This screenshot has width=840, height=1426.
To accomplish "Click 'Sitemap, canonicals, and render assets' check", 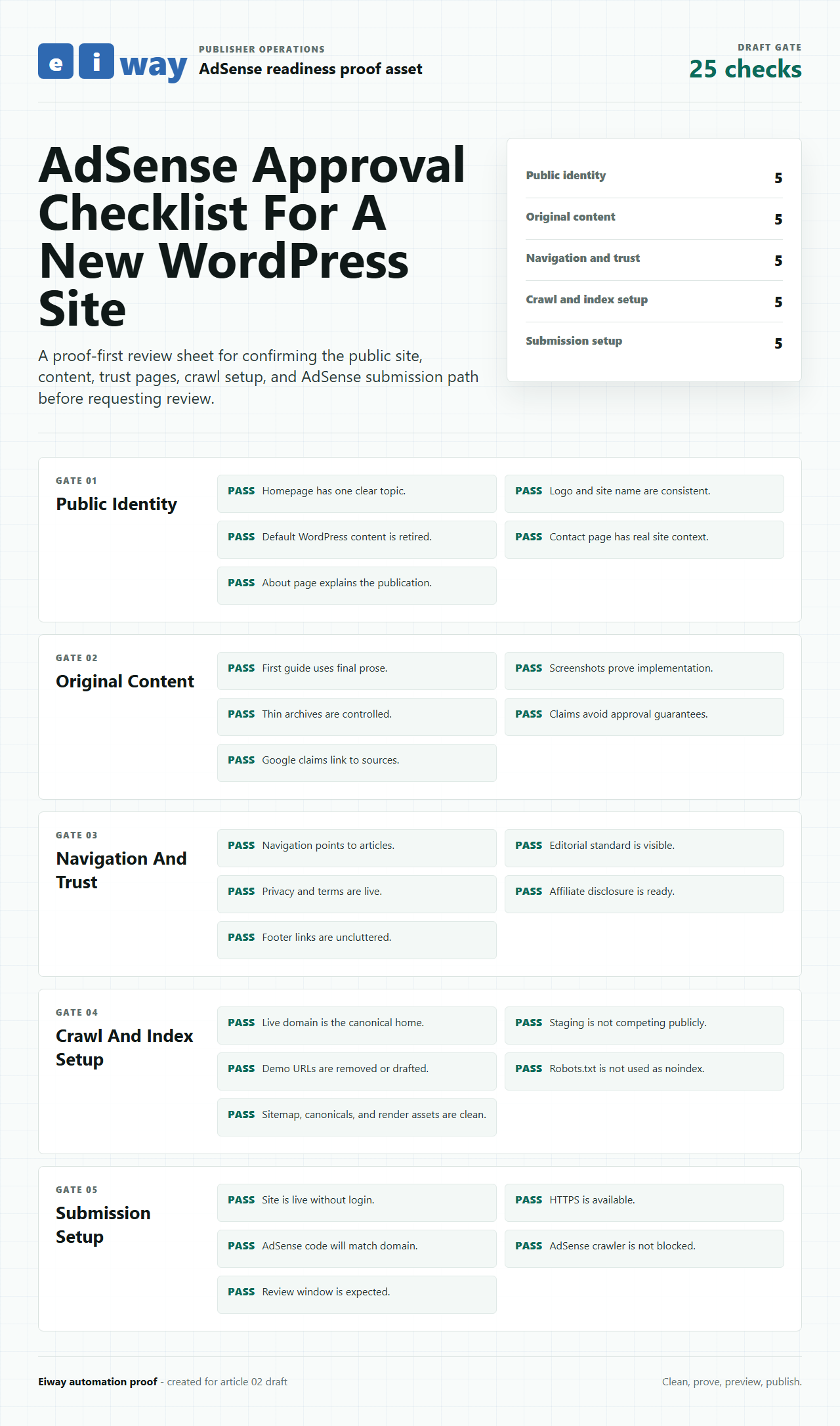I will 357,1117.
